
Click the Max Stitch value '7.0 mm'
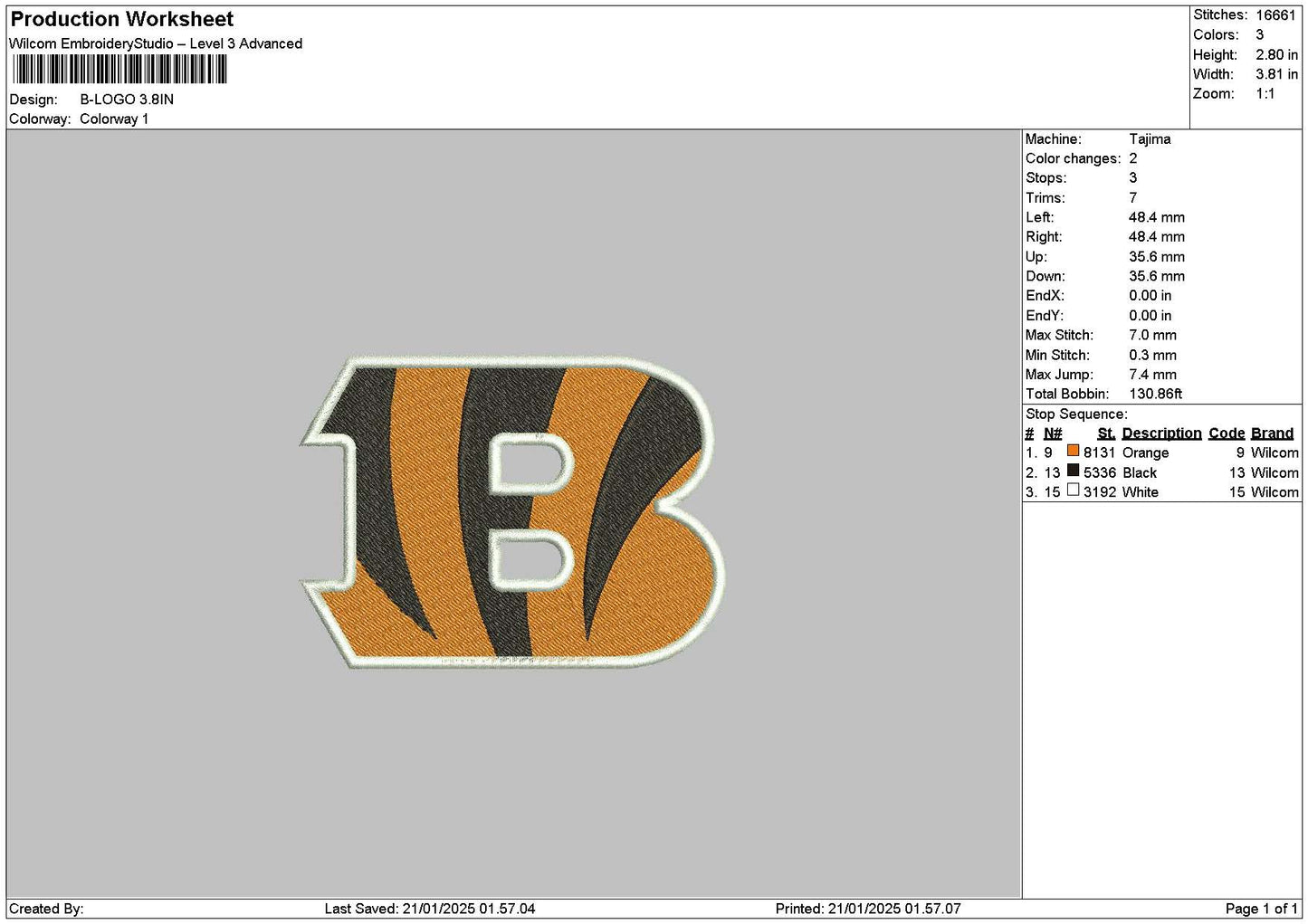pyautogui.click(x=1152, y=336)
